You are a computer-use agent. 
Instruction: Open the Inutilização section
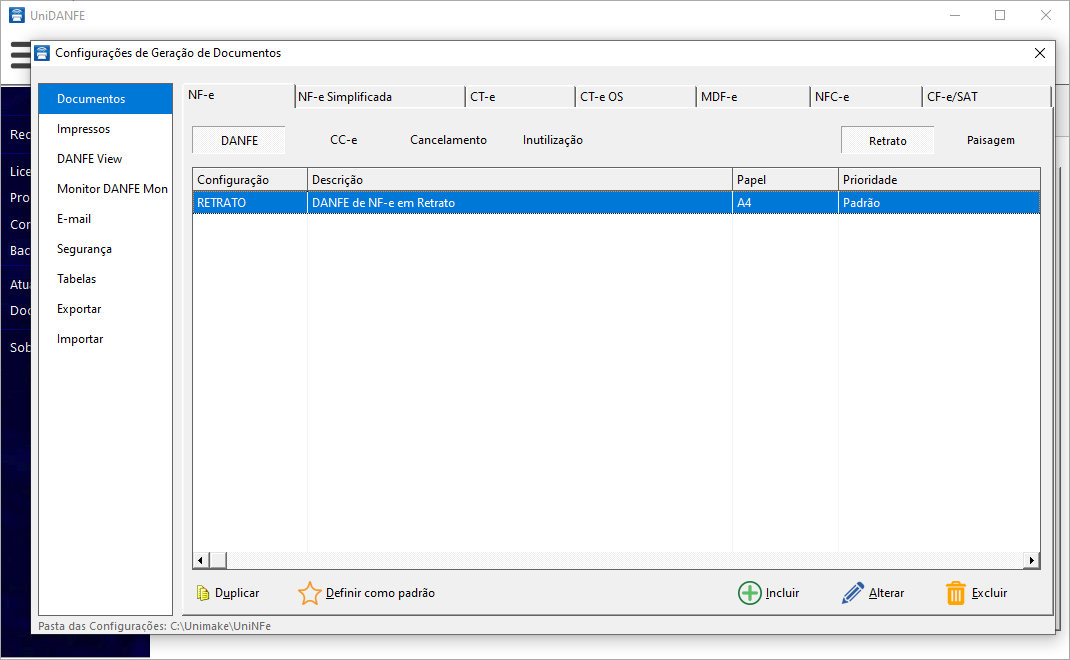coord(552,140)
